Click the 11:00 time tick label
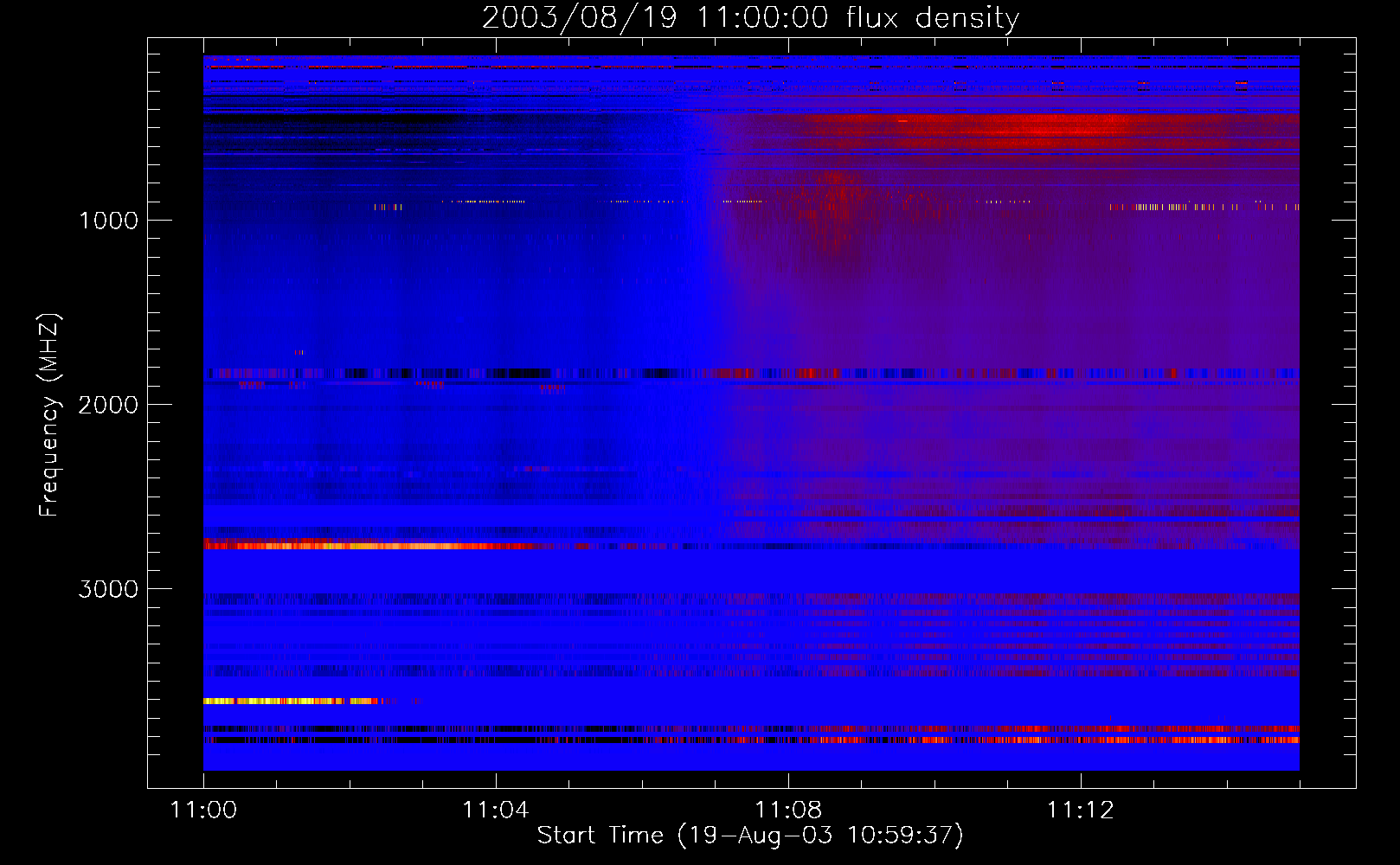This screenshot has height=865, width=1400. click(x=203, y=811)
